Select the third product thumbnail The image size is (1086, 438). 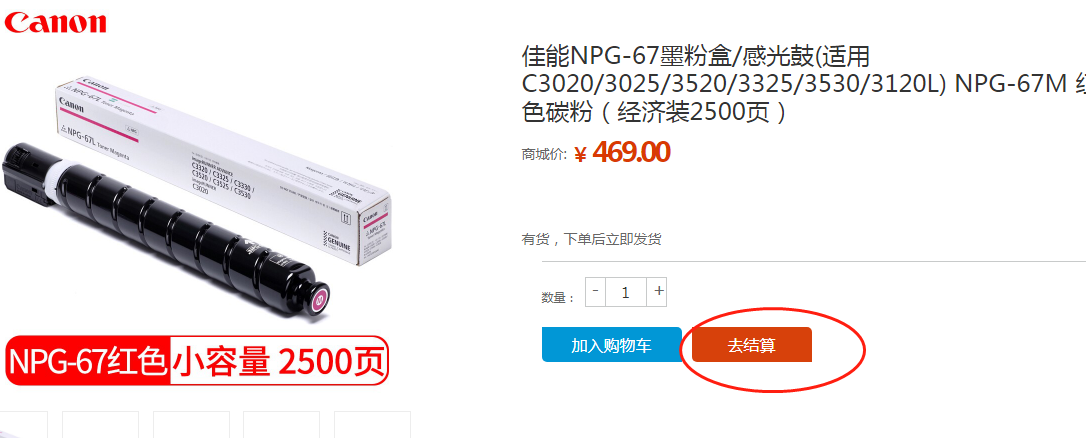pyautogui.click(x=191, y=424)
